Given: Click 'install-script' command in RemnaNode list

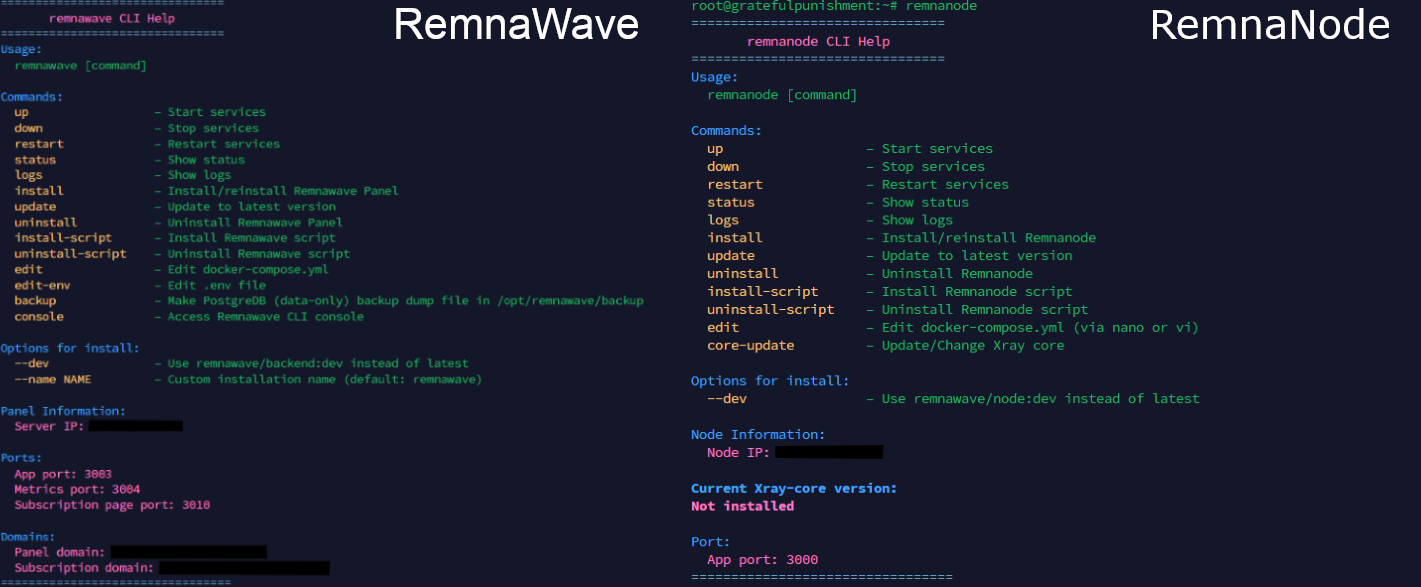Looking at the screenshot, I should tap(763, 292).
